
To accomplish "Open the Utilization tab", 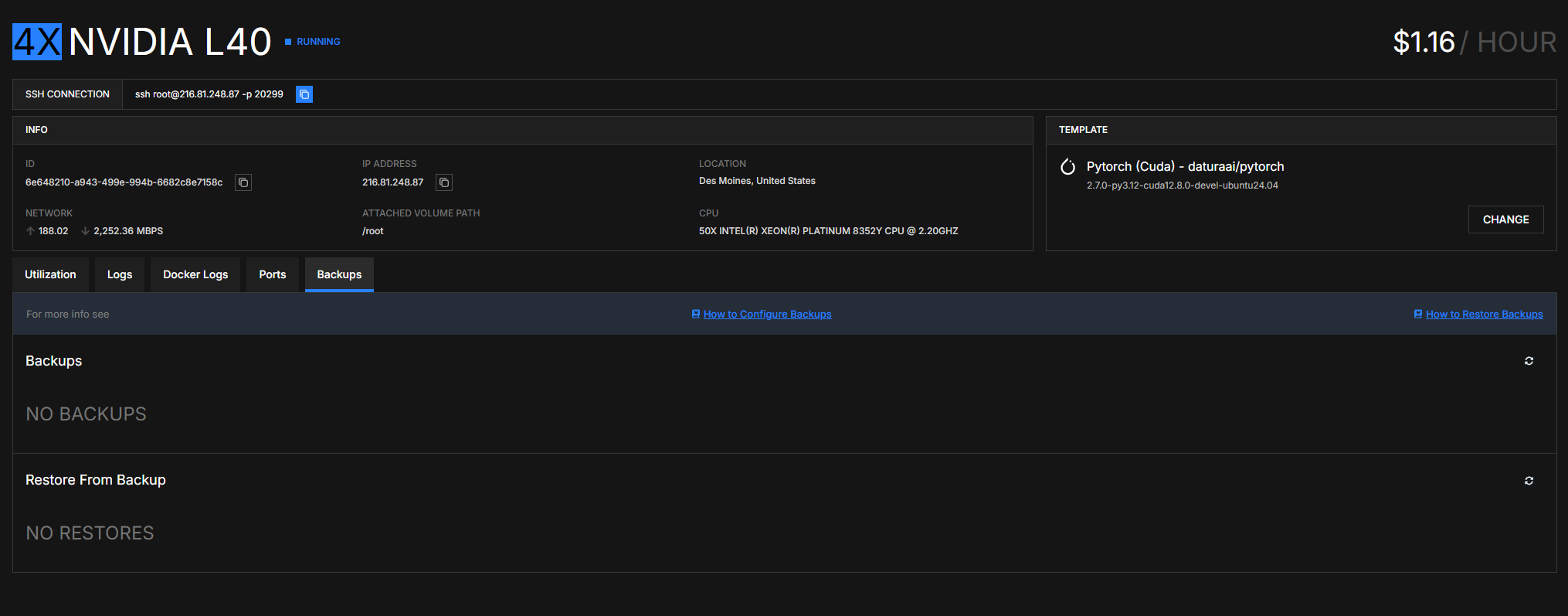I will 50,274.
